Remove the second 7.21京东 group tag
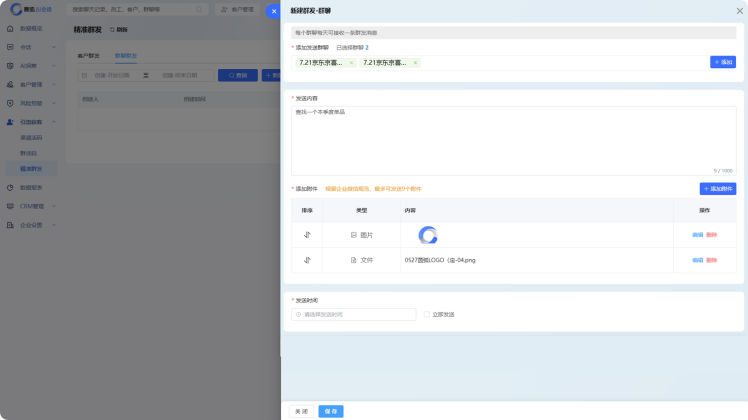Image resolution: width=748 pixels, height=420 pixels. (415, 63)
